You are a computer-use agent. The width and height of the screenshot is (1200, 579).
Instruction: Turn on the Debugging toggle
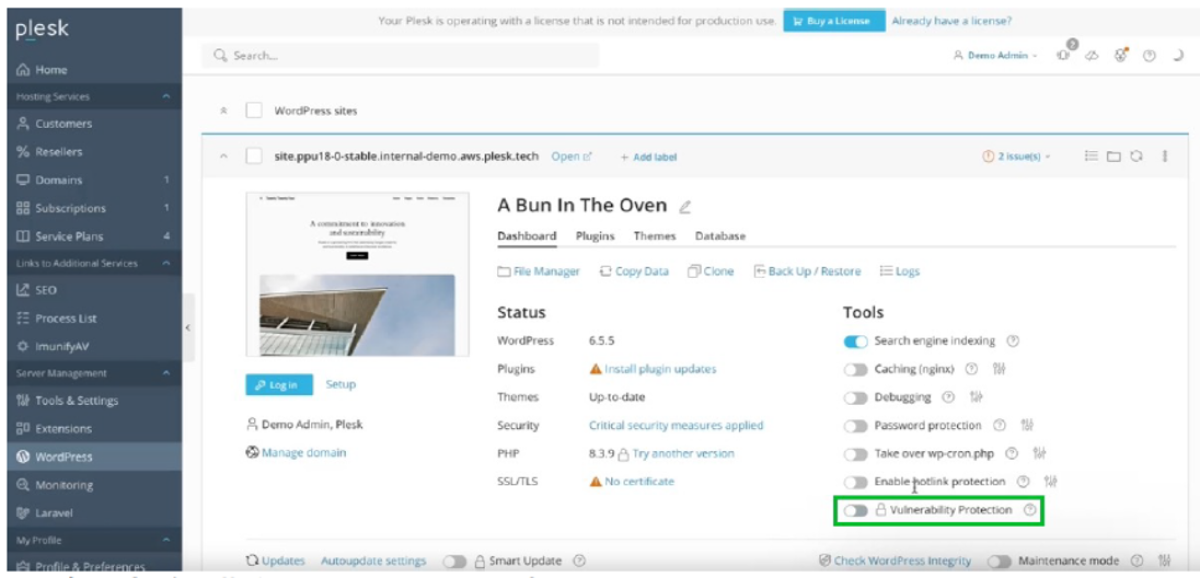(856, 397)
